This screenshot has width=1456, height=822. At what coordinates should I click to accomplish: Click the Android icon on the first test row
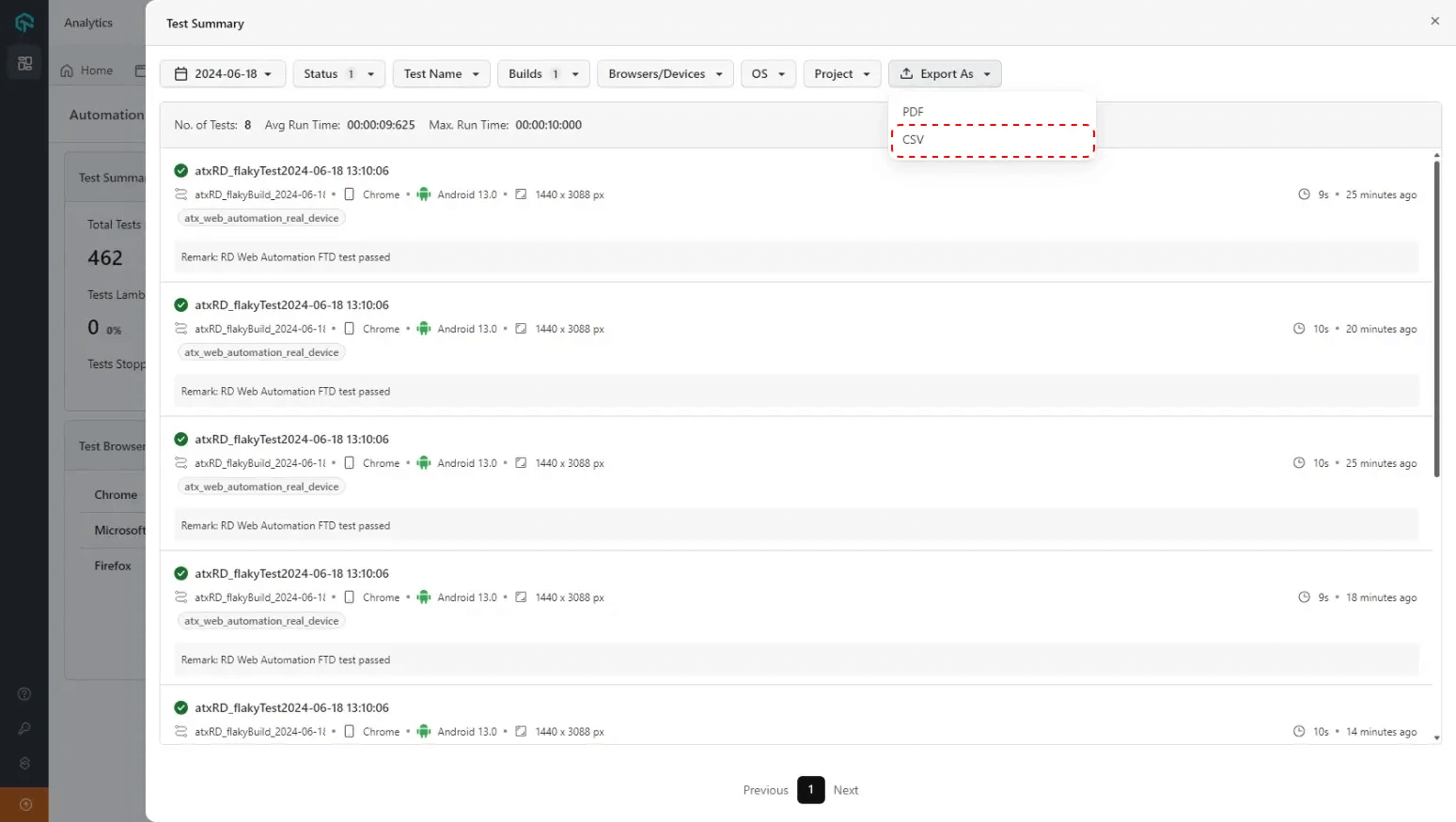(x=424, y=194)
